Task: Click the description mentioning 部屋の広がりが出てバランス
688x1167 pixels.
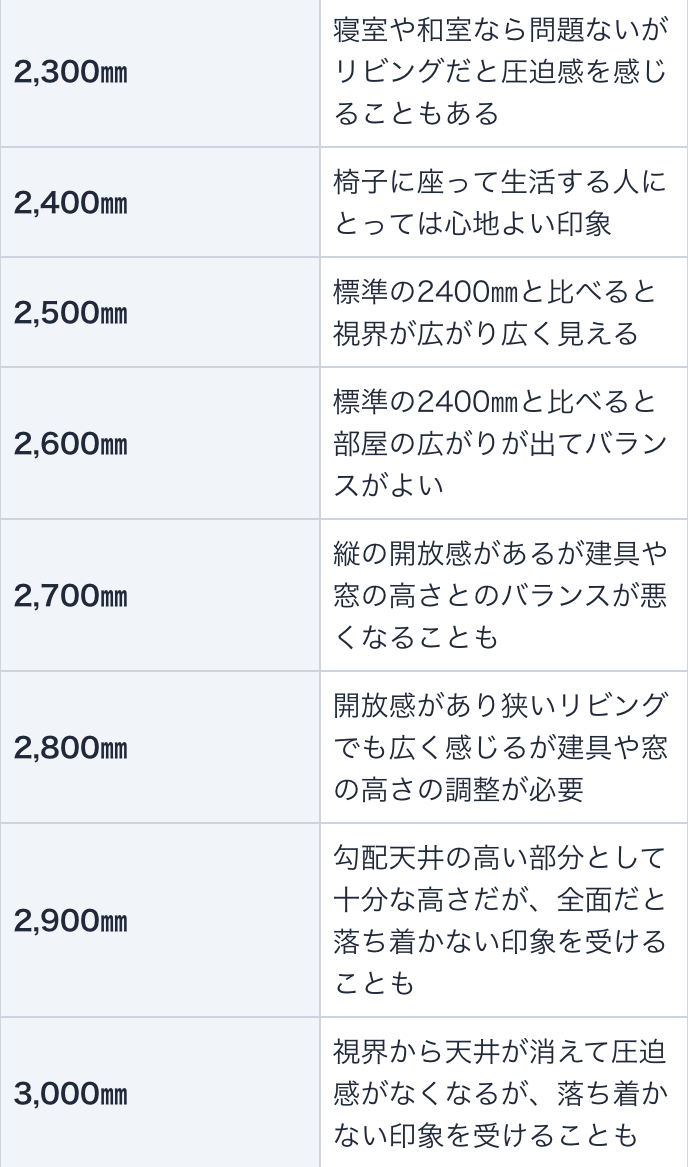Action: tap(499, 443)
